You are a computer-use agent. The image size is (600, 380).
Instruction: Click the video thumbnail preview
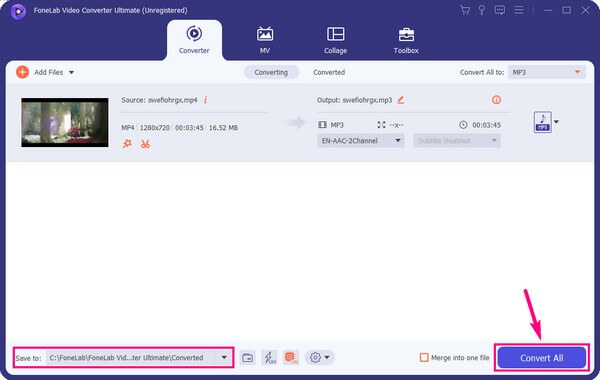coord(65,122)
